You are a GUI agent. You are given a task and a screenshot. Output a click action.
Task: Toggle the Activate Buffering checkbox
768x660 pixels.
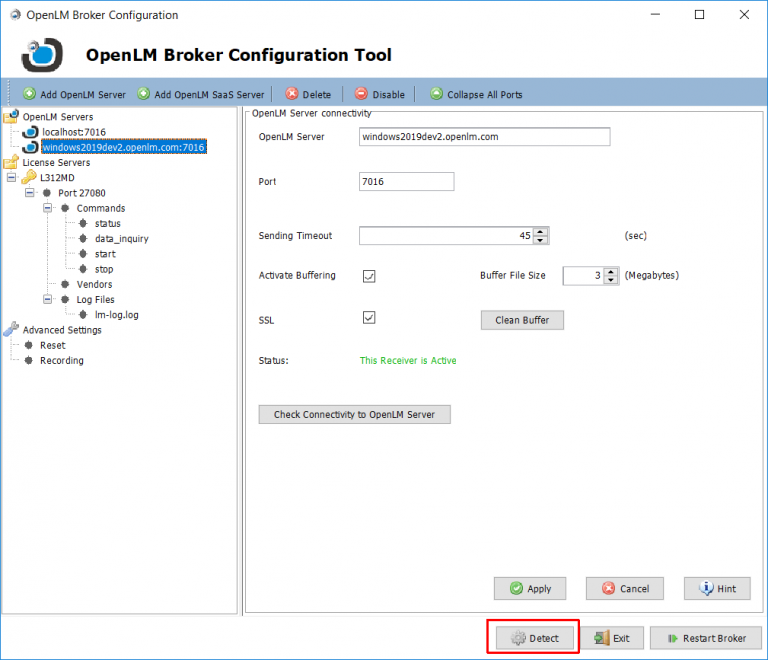pyautogui.click(x=369, y=276)
